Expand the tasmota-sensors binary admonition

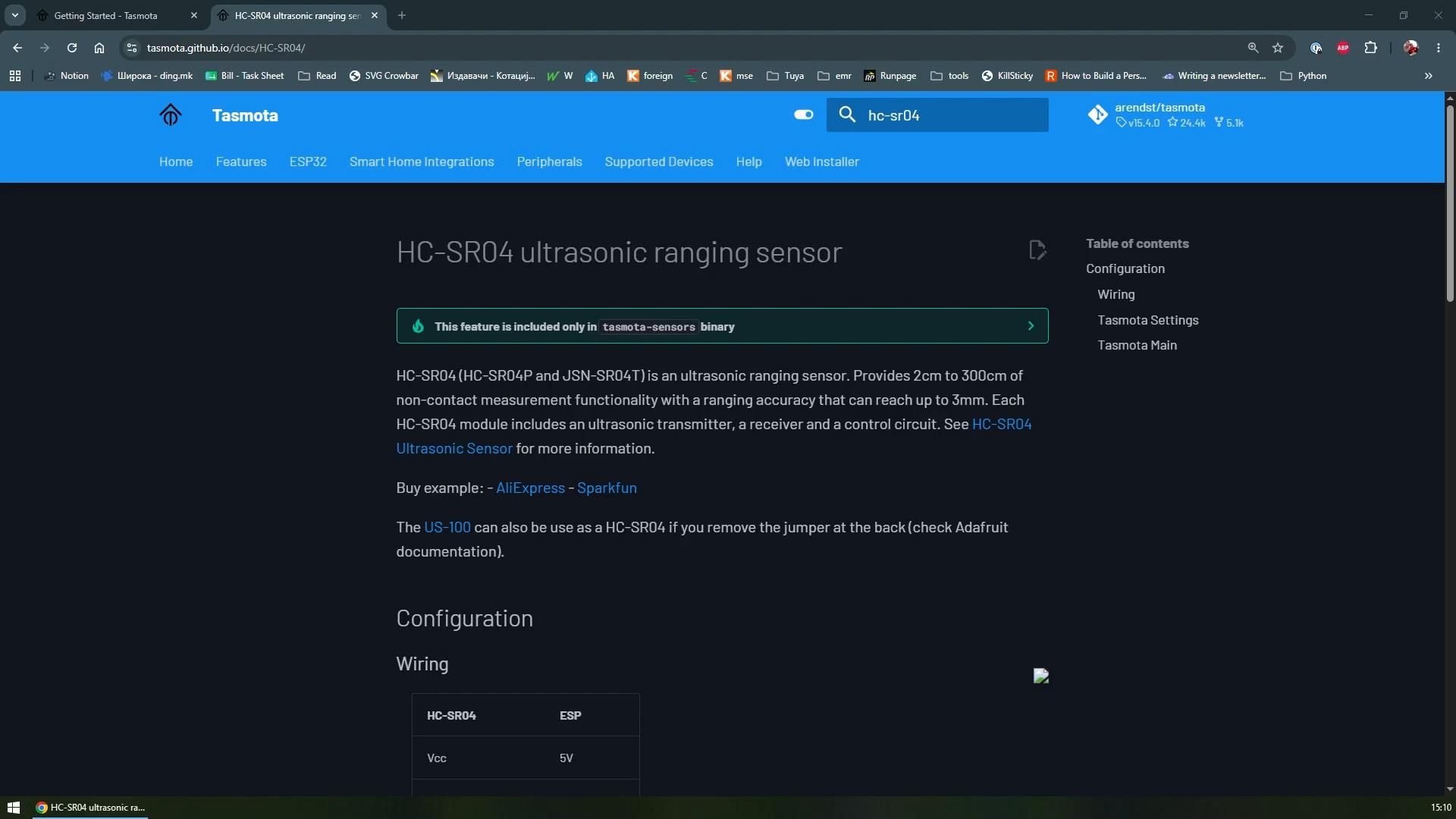coord(722,326)
